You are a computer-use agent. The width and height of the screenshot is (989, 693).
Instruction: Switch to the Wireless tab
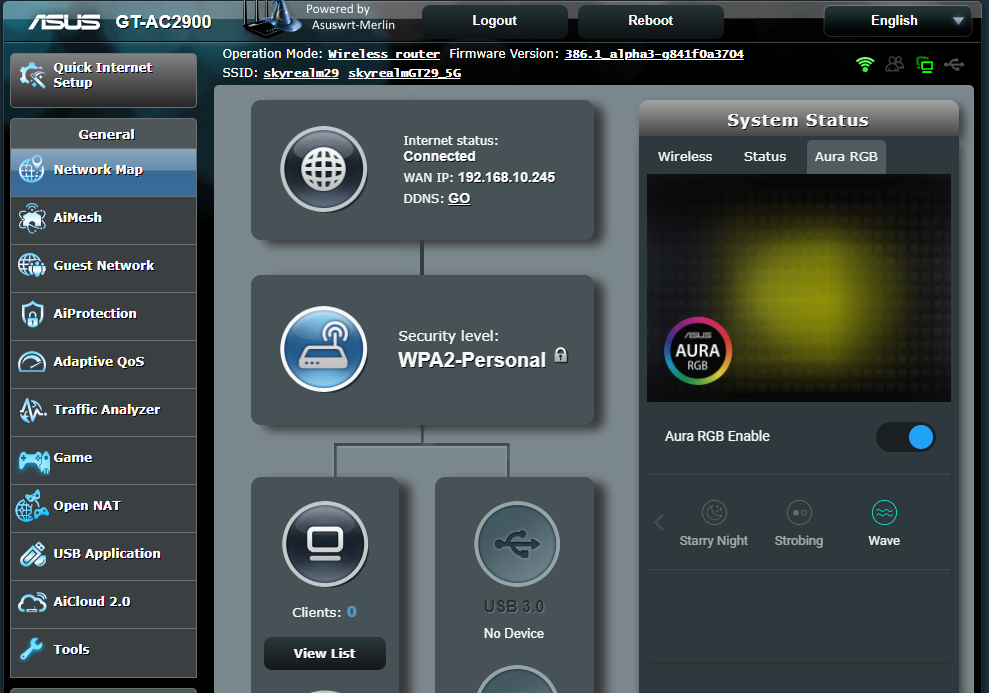point(685,156)
